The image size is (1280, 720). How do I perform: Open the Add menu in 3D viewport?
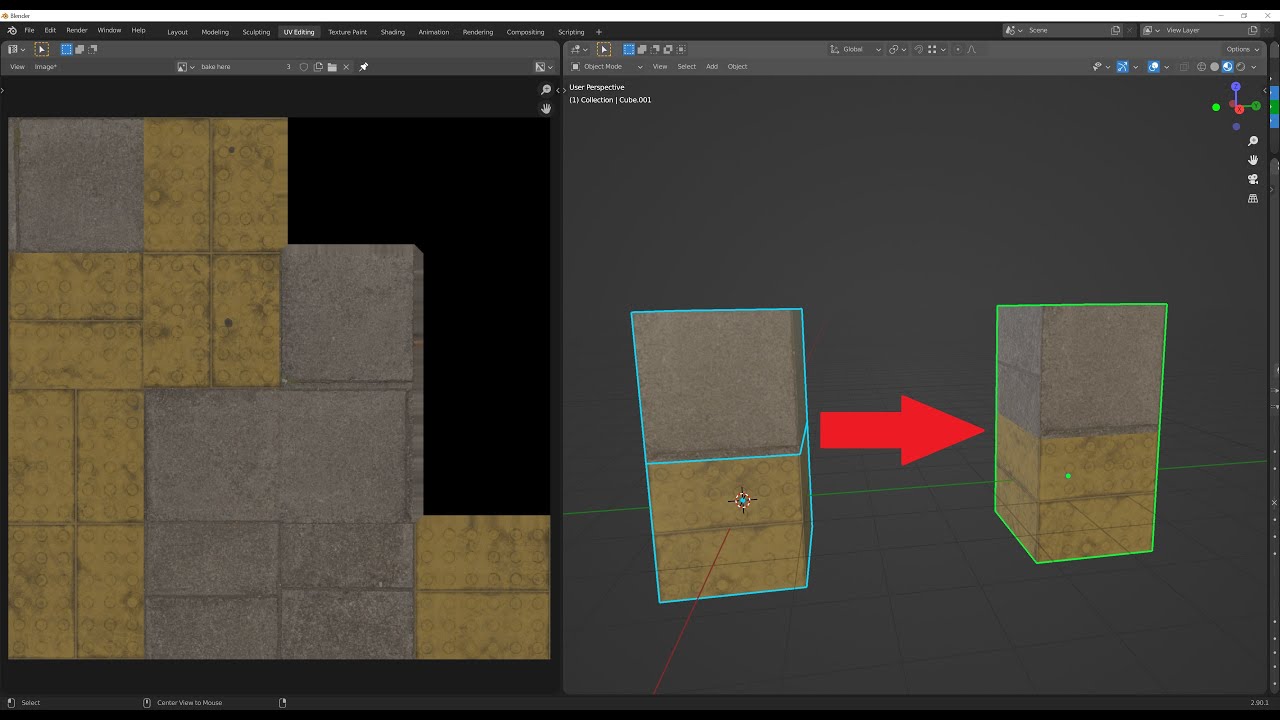(712, 67)
